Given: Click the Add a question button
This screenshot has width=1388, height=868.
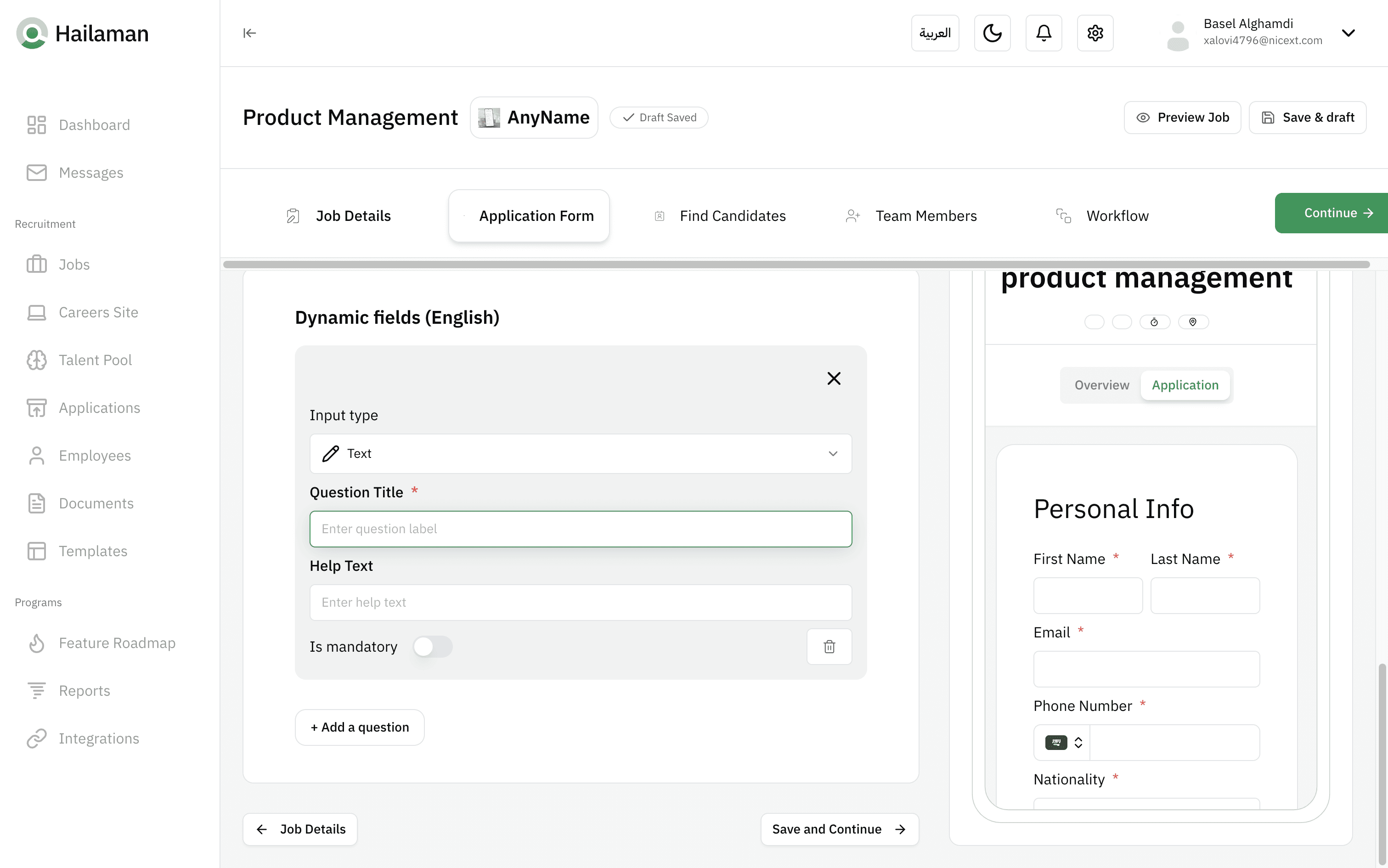Looking at the screenshot, I should click(359, 727).
